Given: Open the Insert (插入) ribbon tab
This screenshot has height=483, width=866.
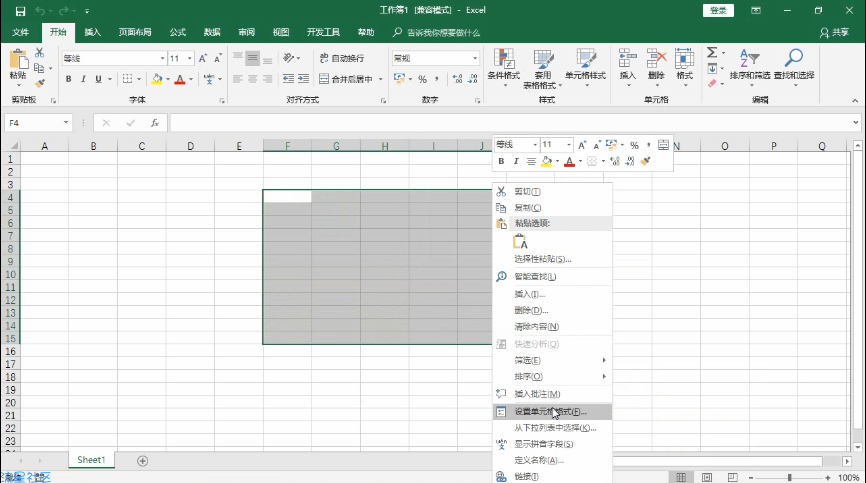Looking at the screenshot, I should [x=92, y=32].
